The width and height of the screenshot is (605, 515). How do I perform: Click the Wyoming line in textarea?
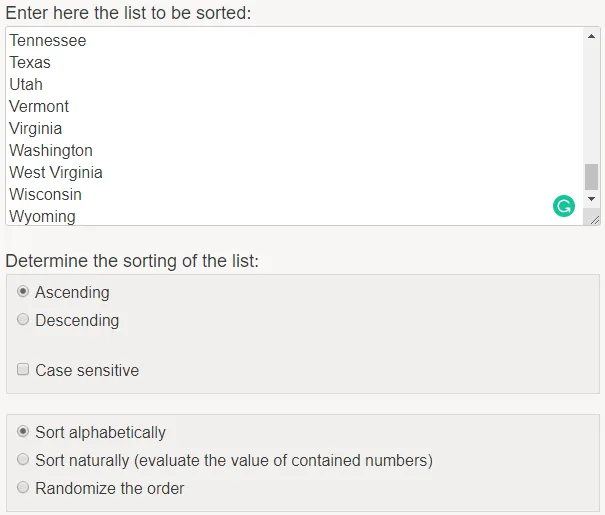pyautogui.click(x=42, y=216)
